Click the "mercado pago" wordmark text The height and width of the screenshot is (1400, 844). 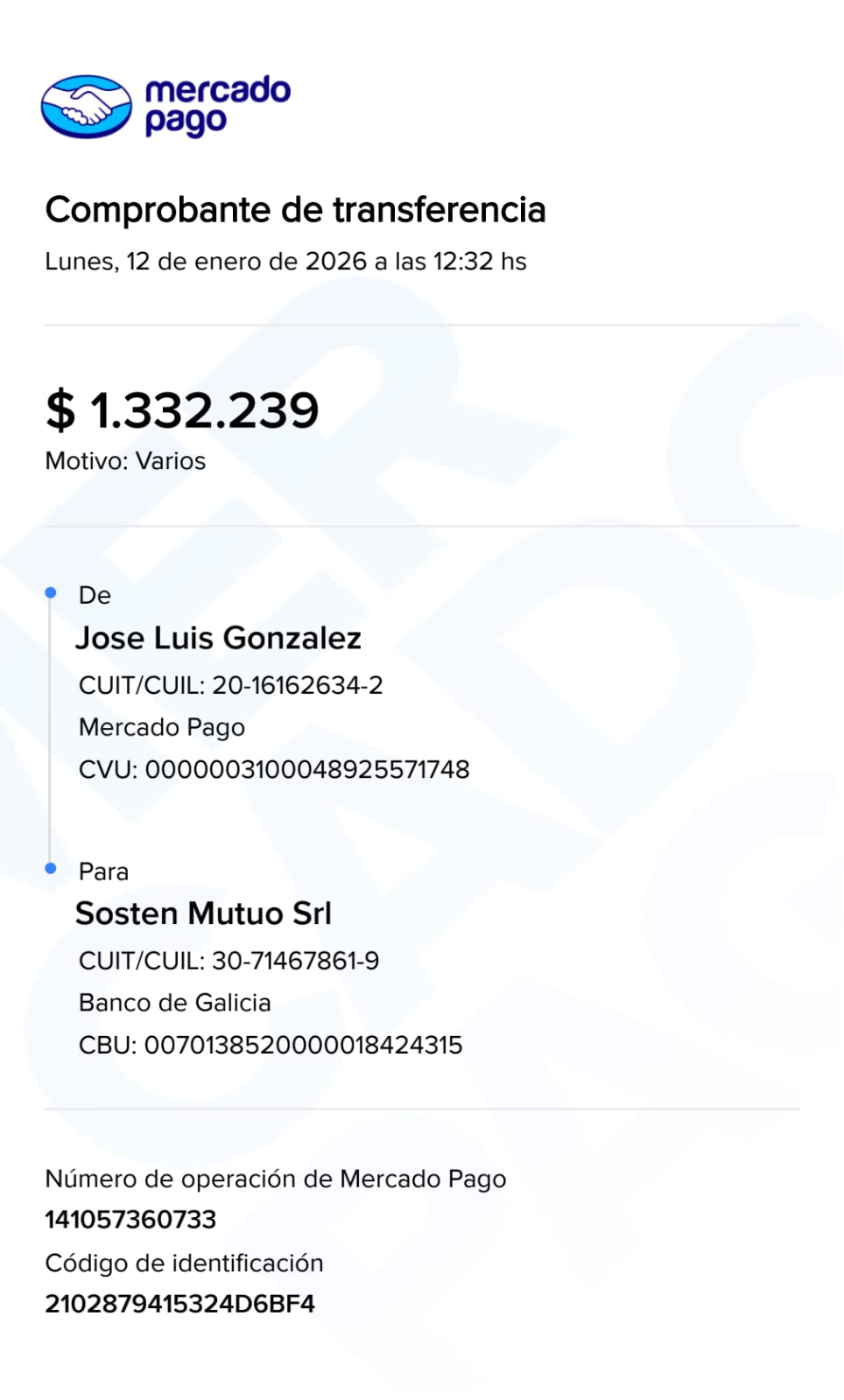point(216,106)
